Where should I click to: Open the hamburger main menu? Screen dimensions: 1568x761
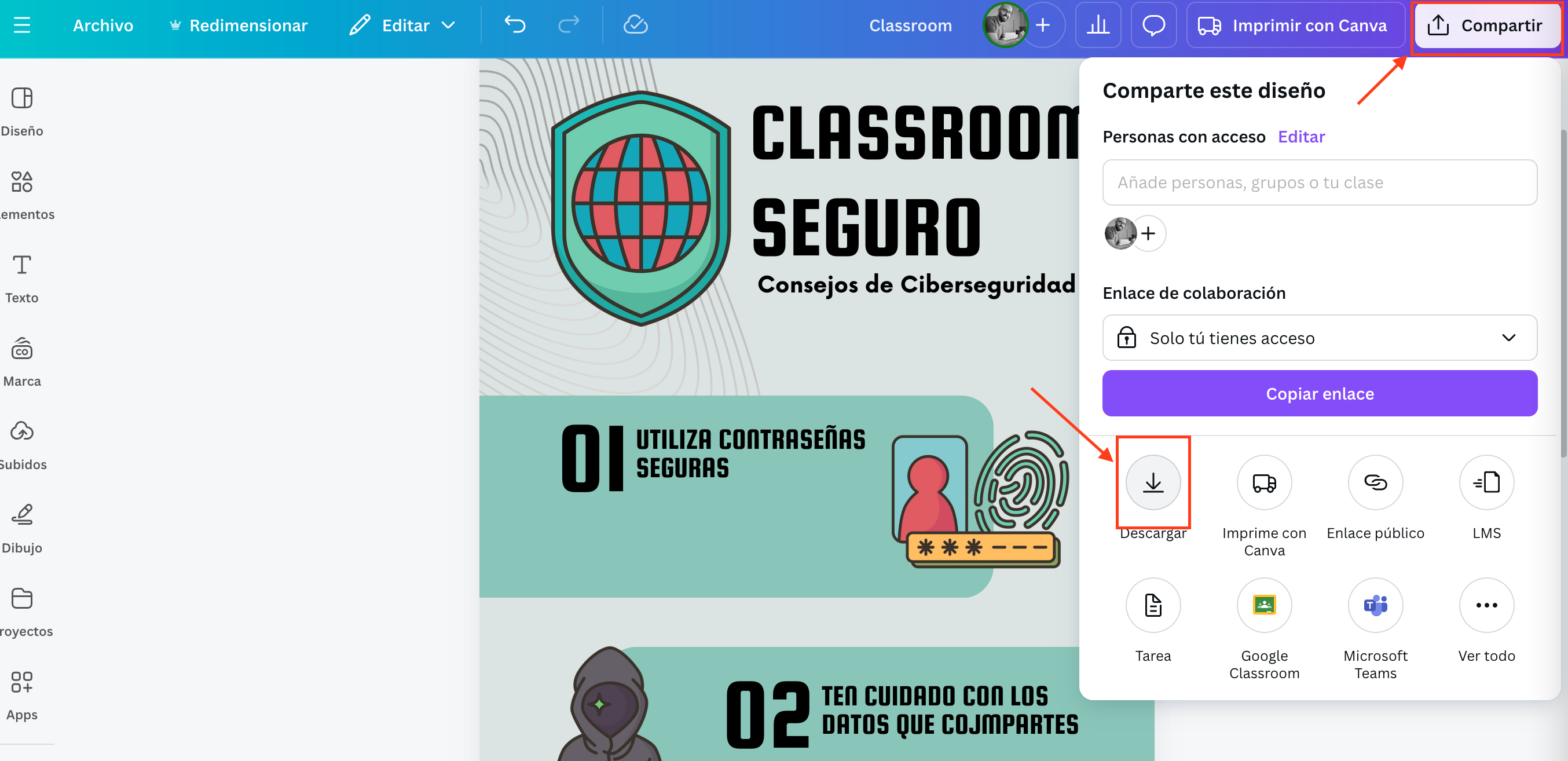coord(22,25)
